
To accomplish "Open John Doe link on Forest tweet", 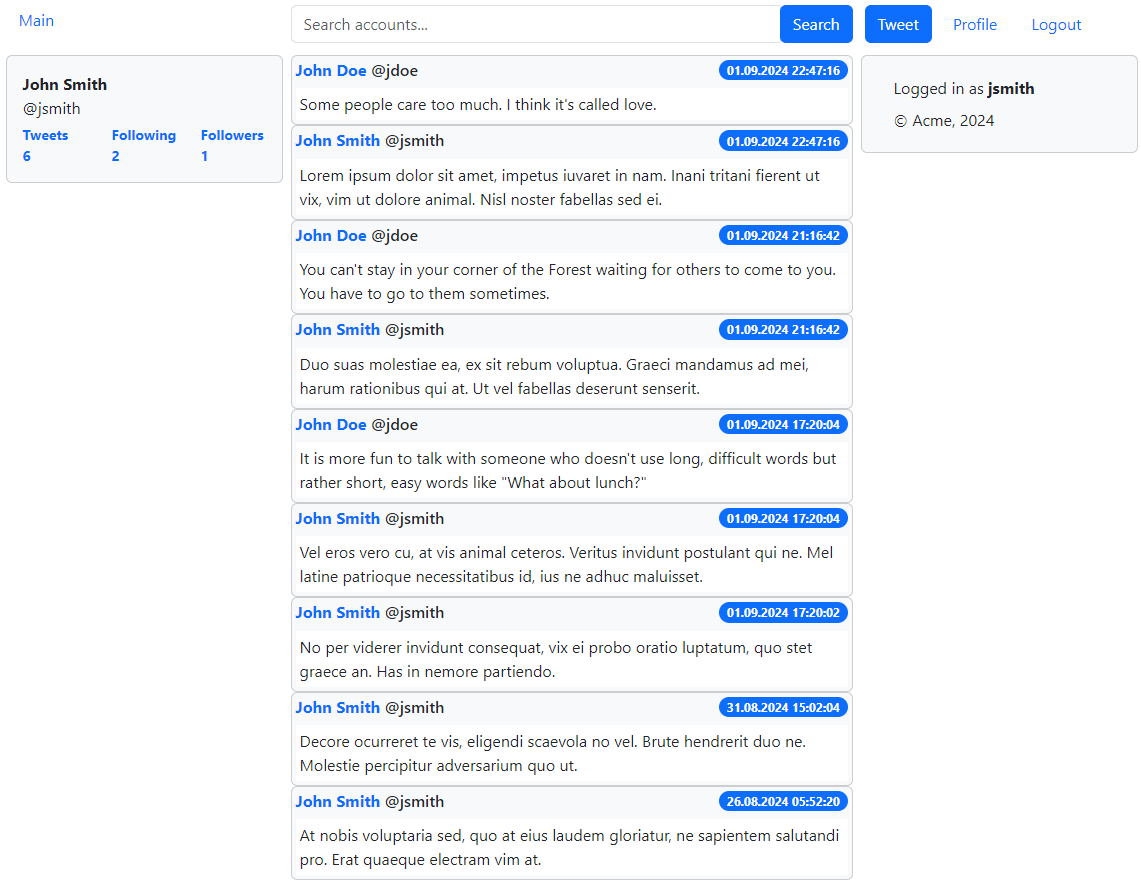I will click(x=331, y=235).
